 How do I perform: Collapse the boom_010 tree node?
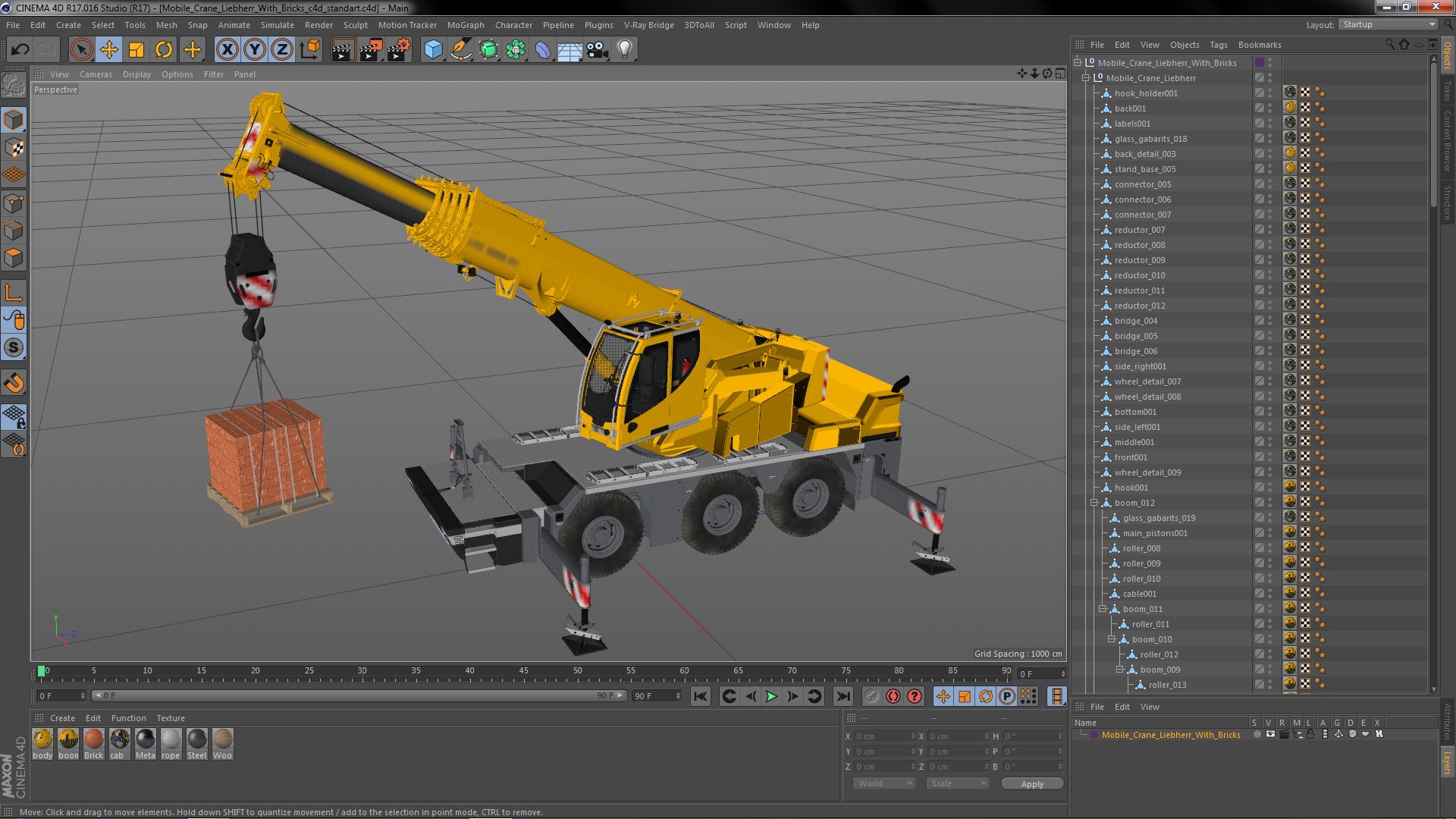pyautogui.click(x=1112, y=639)
